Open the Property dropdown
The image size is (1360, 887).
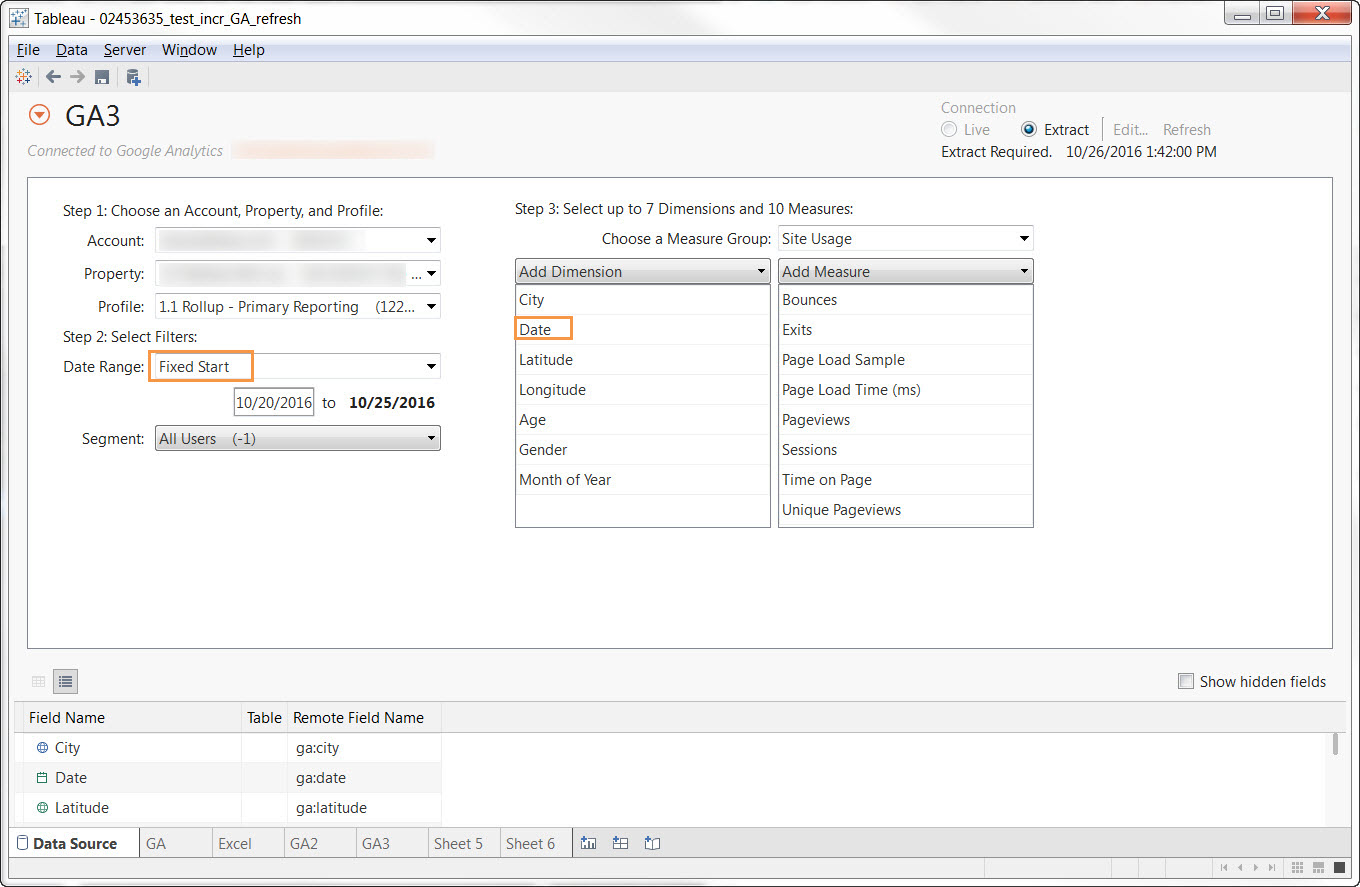click(297, 274)
